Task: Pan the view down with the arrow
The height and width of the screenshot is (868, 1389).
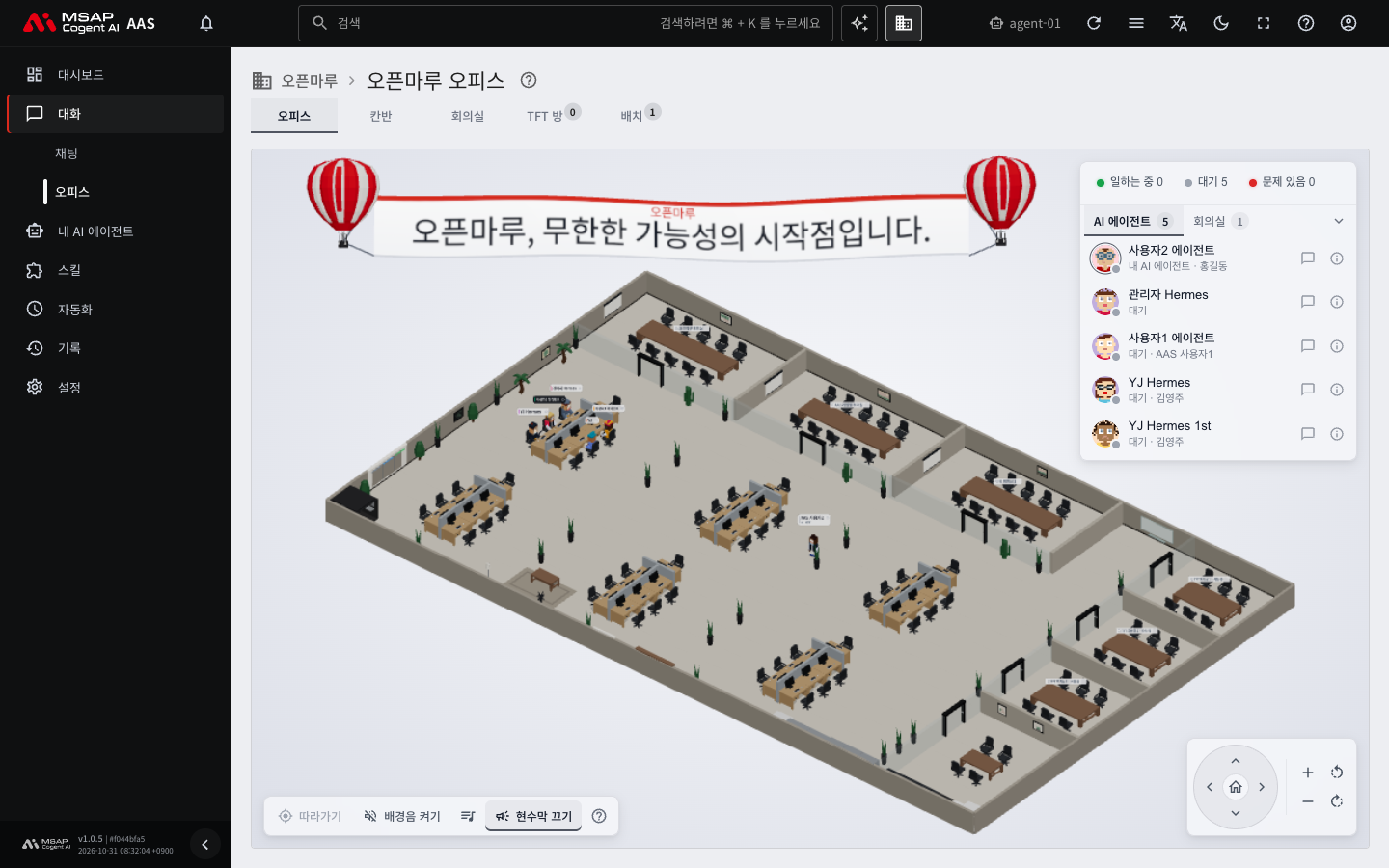Action: [1236, 813]
